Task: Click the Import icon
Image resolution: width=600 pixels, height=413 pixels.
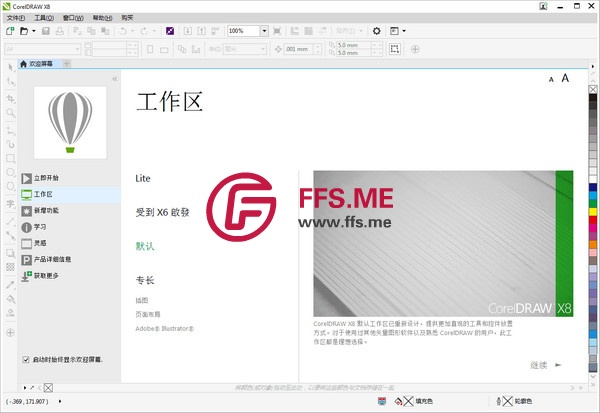Action: (x=188, y=31)
